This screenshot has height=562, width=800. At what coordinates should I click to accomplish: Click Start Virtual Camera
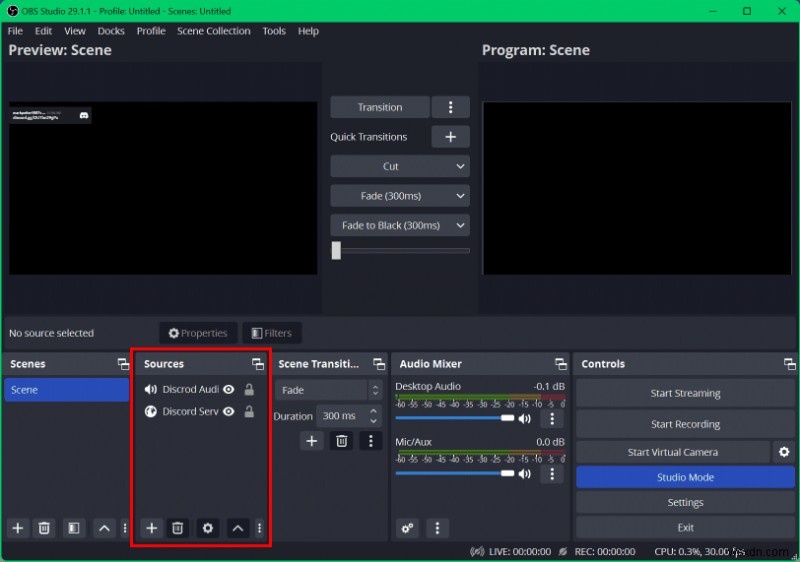click(x=672, y=452)
